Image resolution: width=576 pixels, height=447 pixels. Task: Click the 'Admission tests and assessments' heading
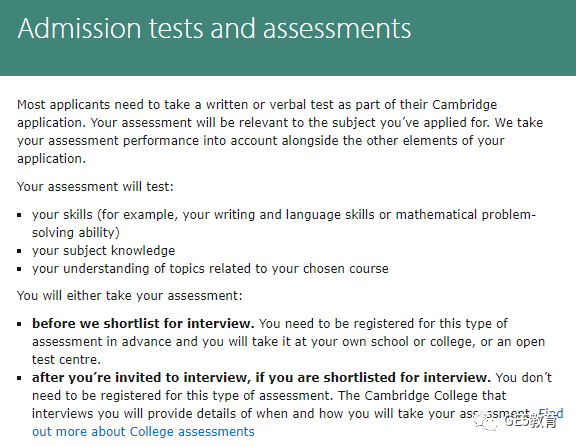tap(214, 28)
